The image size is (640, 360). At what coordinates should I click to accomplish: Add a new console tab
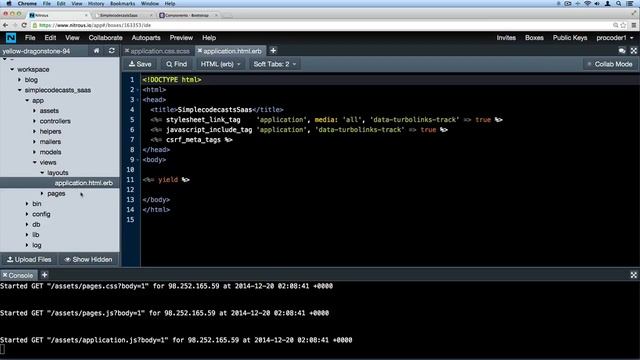point(44,275)
